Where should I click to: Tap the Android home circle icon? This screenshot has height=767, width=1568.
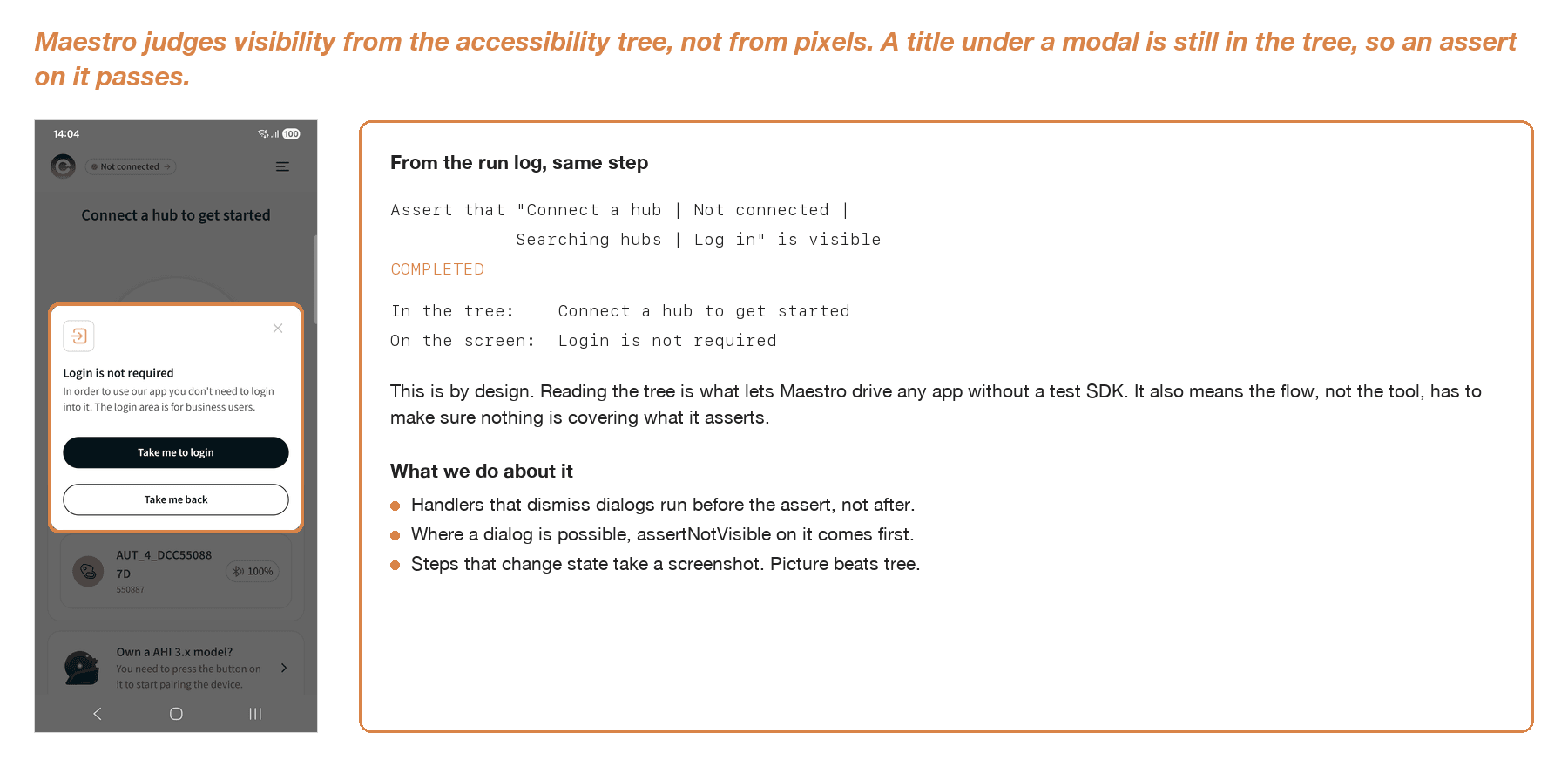click(x=176, y=714)
